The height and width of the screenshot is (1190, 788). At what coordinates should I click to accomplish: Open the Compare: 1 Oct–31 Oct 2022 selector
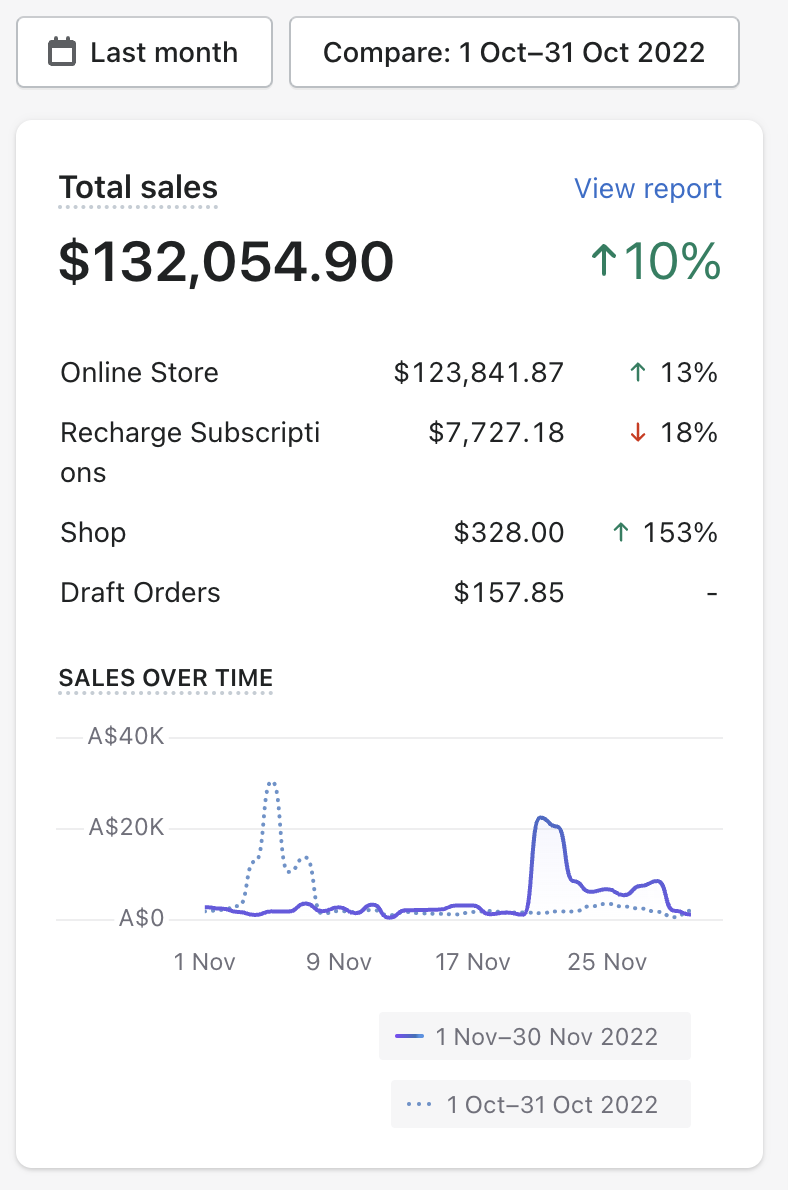[x=514, y=52]
